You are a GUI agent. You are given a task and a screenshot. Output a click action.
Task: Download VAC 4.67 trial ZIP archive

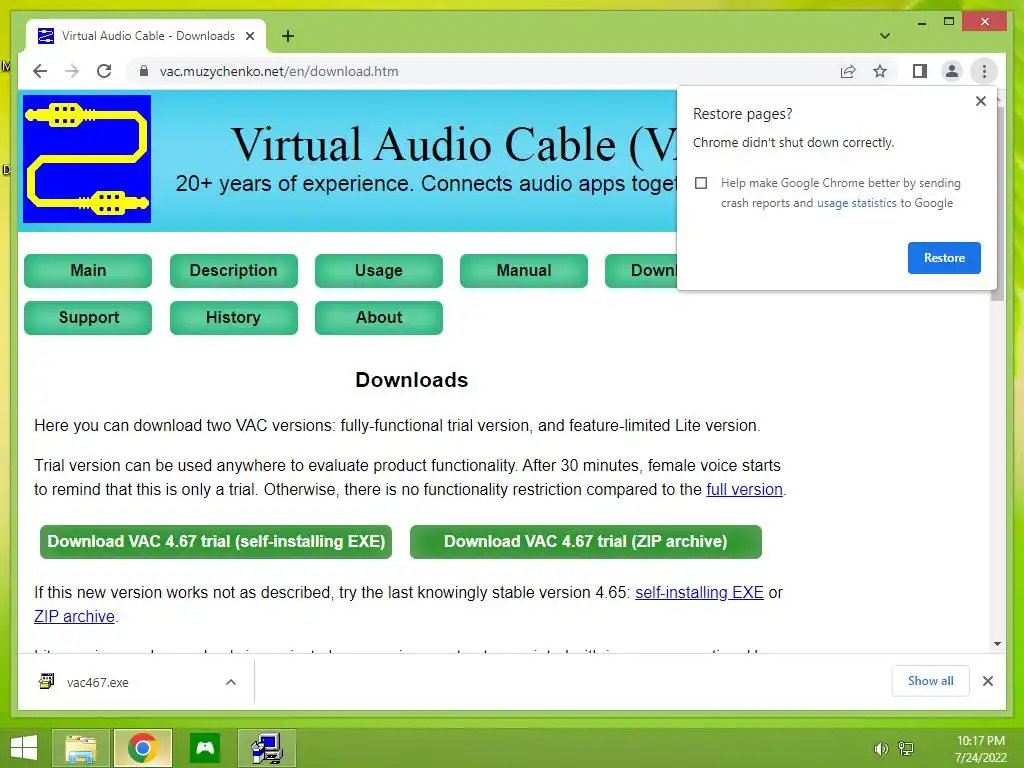click(x=586, y=541)
